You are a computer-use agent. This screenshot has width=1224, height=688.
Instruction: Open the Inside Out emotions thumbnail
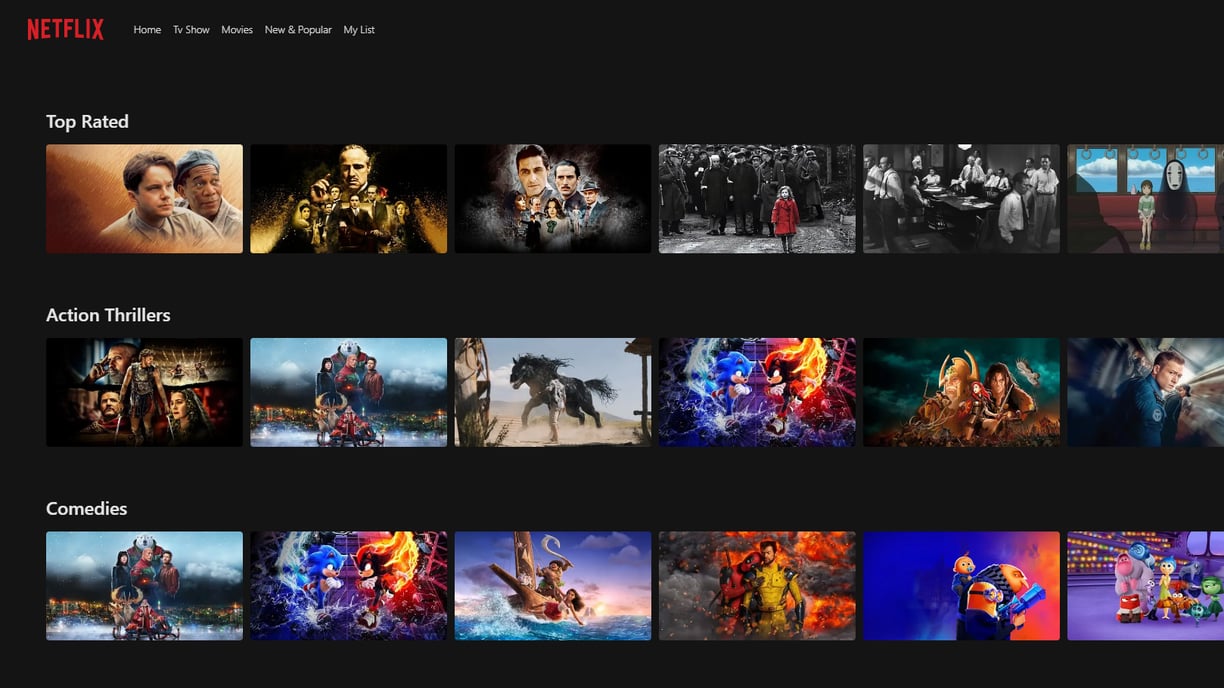(x=1146, y=586)
